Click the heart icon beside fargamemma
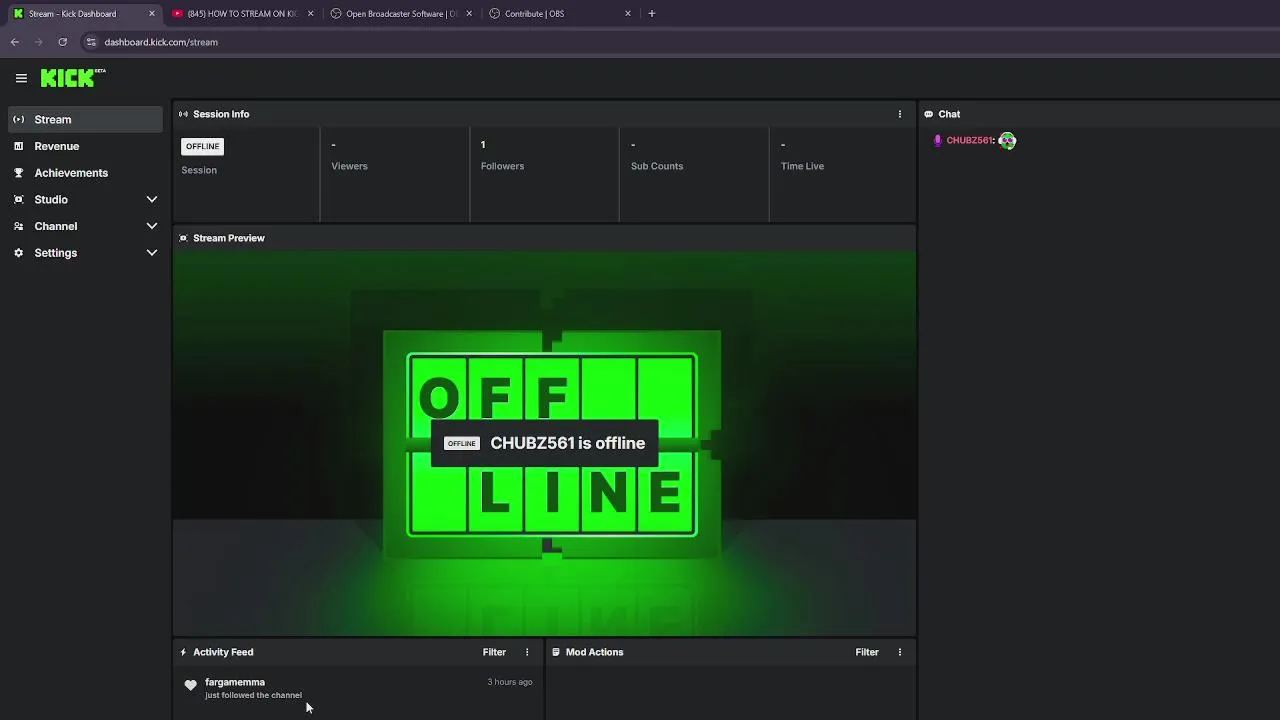Image resolution: width=1280 pixels, height=720 pixels. coord(190,685)
